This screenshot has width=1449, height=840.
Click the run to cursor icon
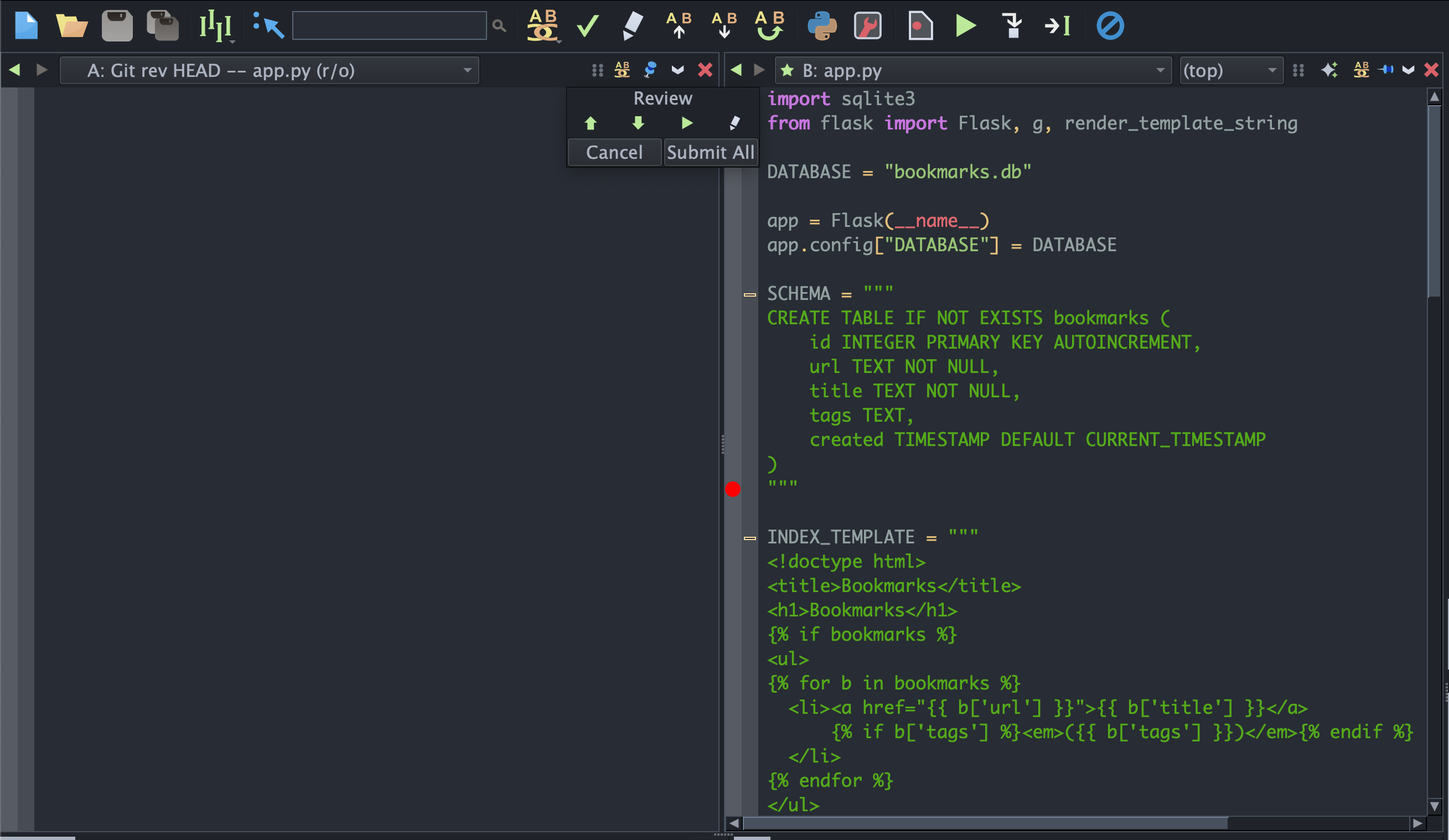[1057, 26]
